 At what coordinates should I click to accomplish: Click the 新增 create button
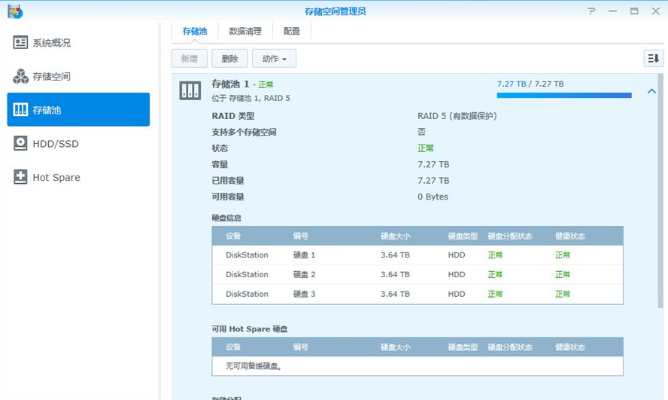point(189,58)
